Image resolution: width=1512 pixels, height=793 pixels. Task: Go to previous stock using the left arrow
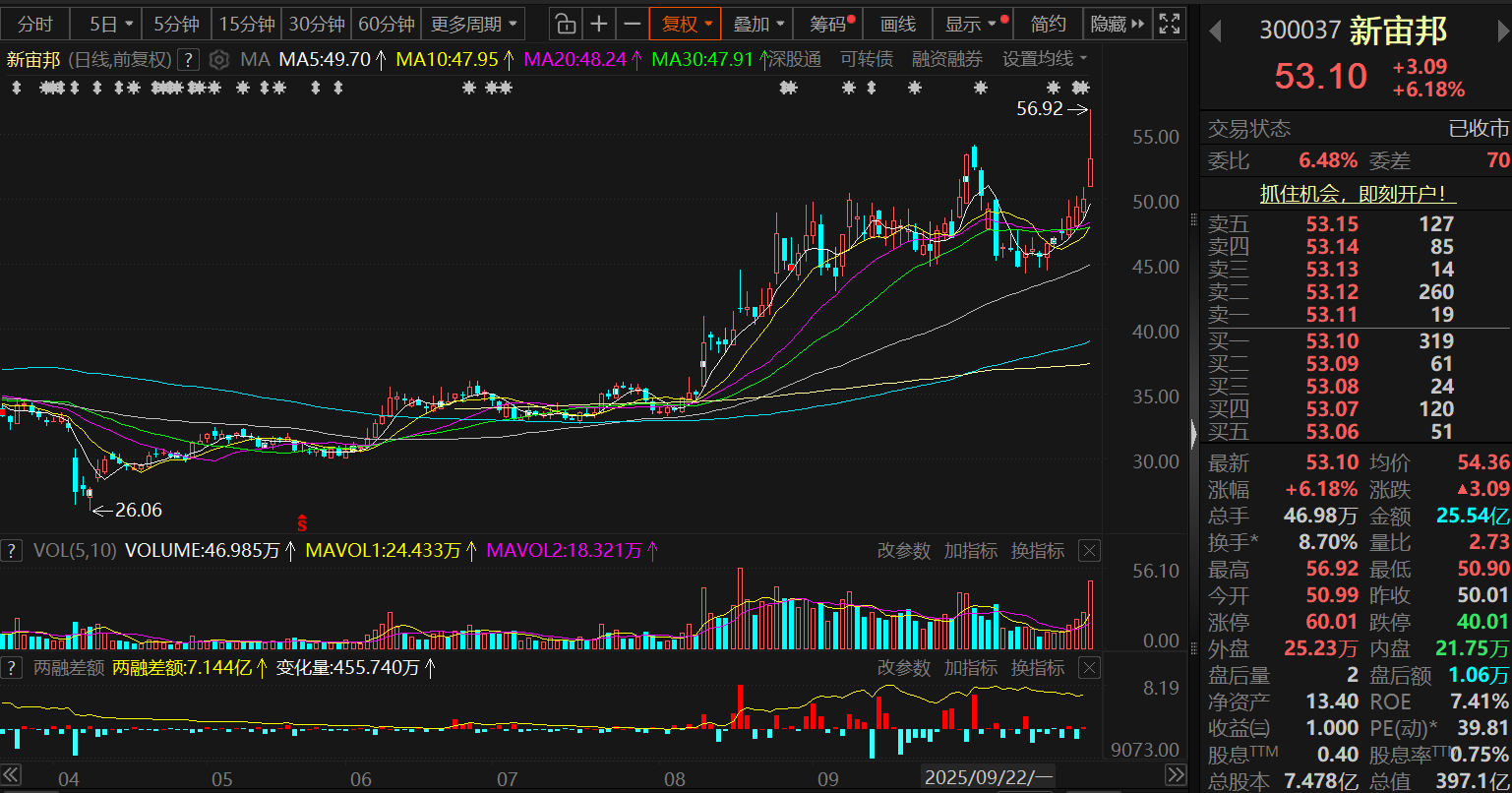[x=1215, y=31]
